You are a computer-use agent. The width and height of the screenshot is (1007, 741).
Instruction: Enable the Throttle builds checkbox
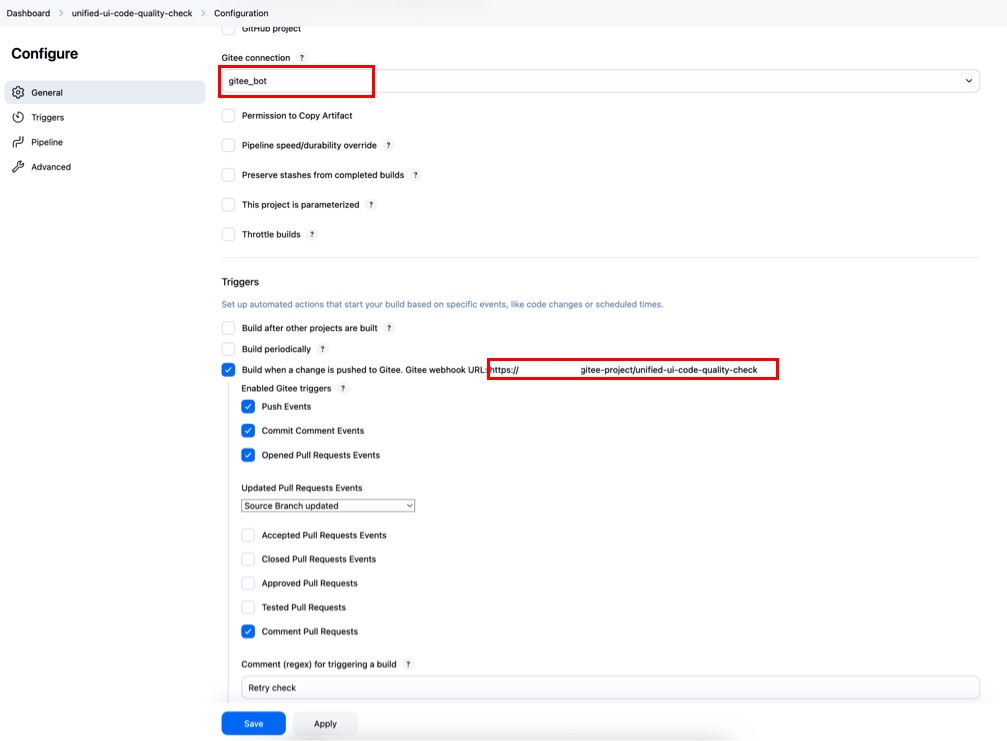229,235
